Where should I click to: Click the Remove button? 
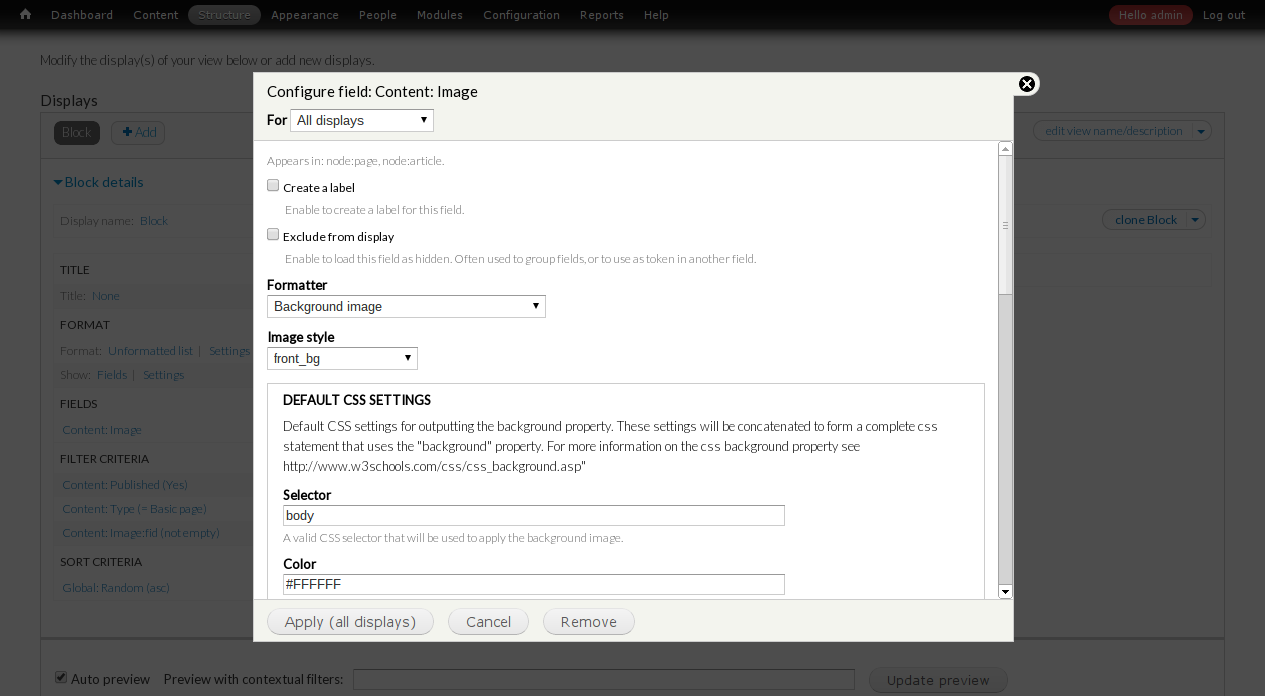588,622
